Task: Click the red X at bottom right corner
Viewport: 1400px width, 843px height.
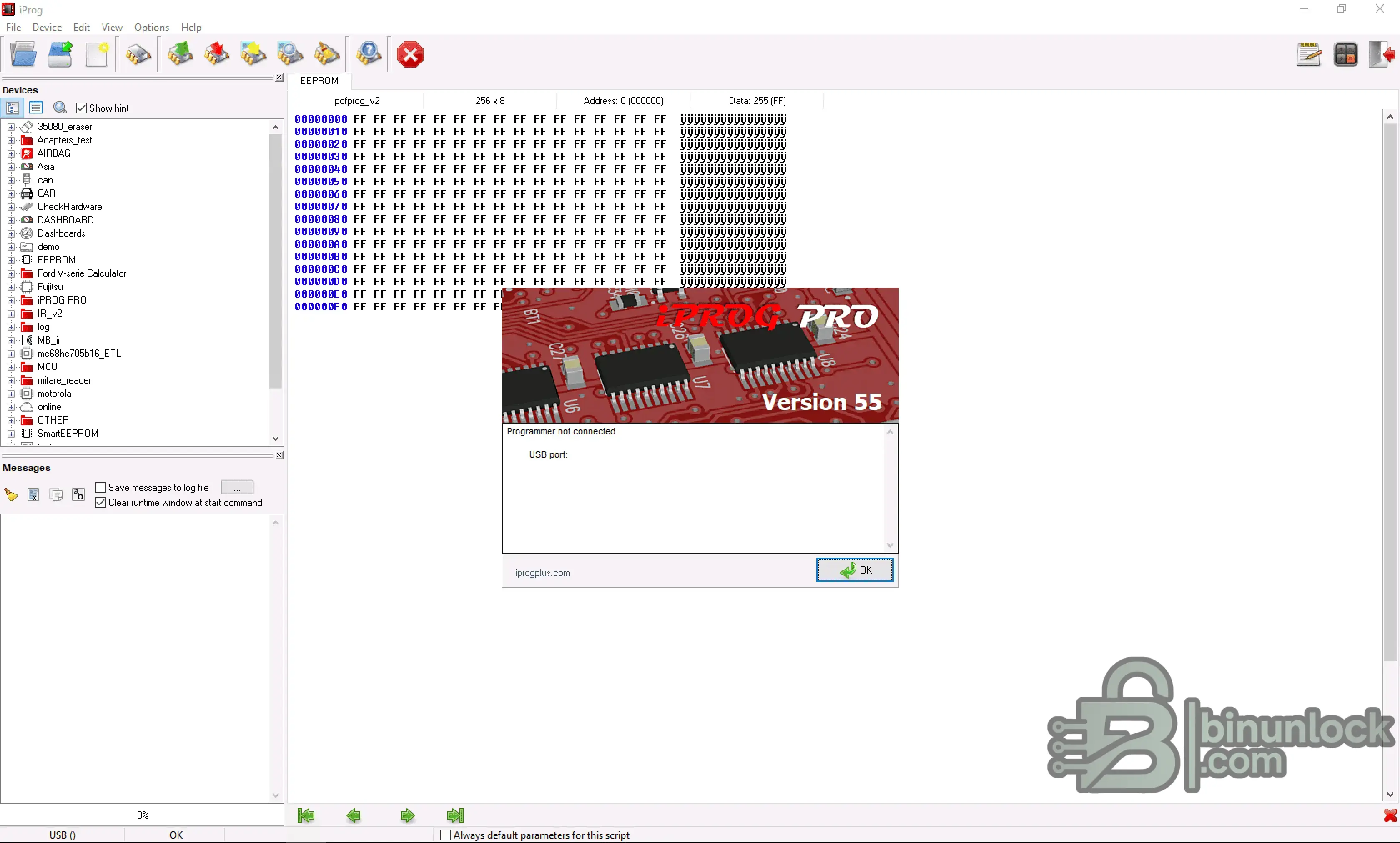Action: (x=1390, y=816)
